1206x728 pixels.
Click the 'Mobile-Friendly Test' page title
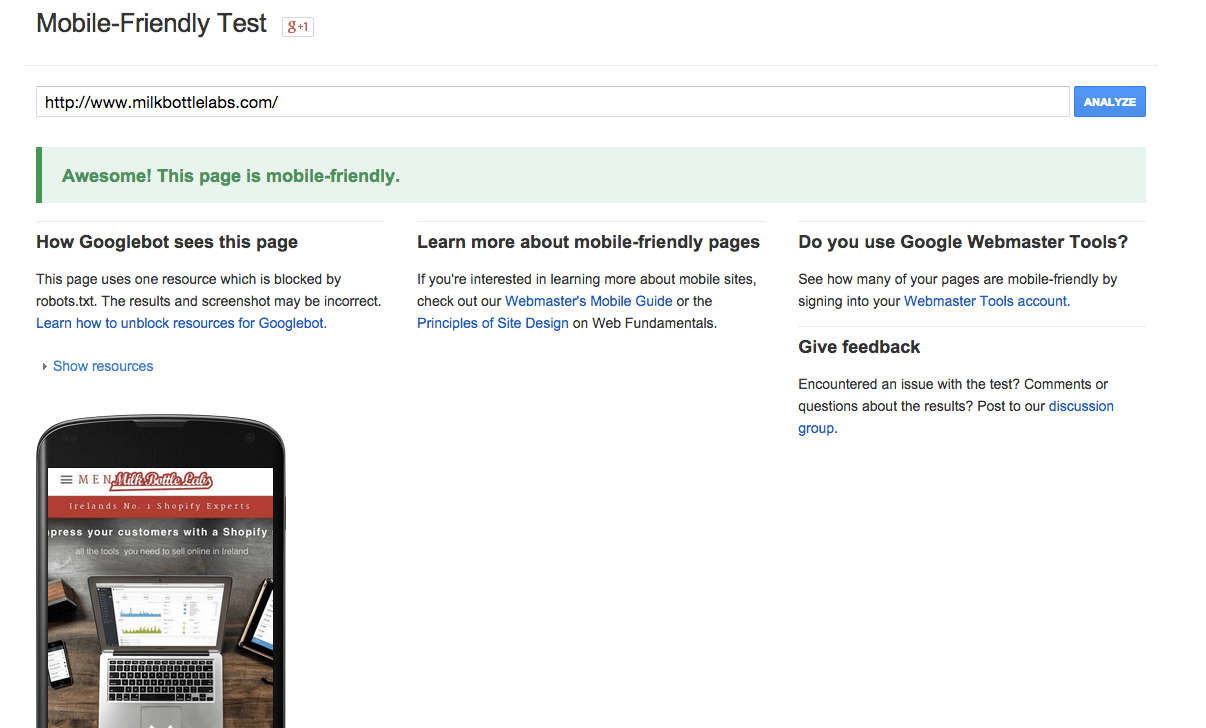(152, 23)
